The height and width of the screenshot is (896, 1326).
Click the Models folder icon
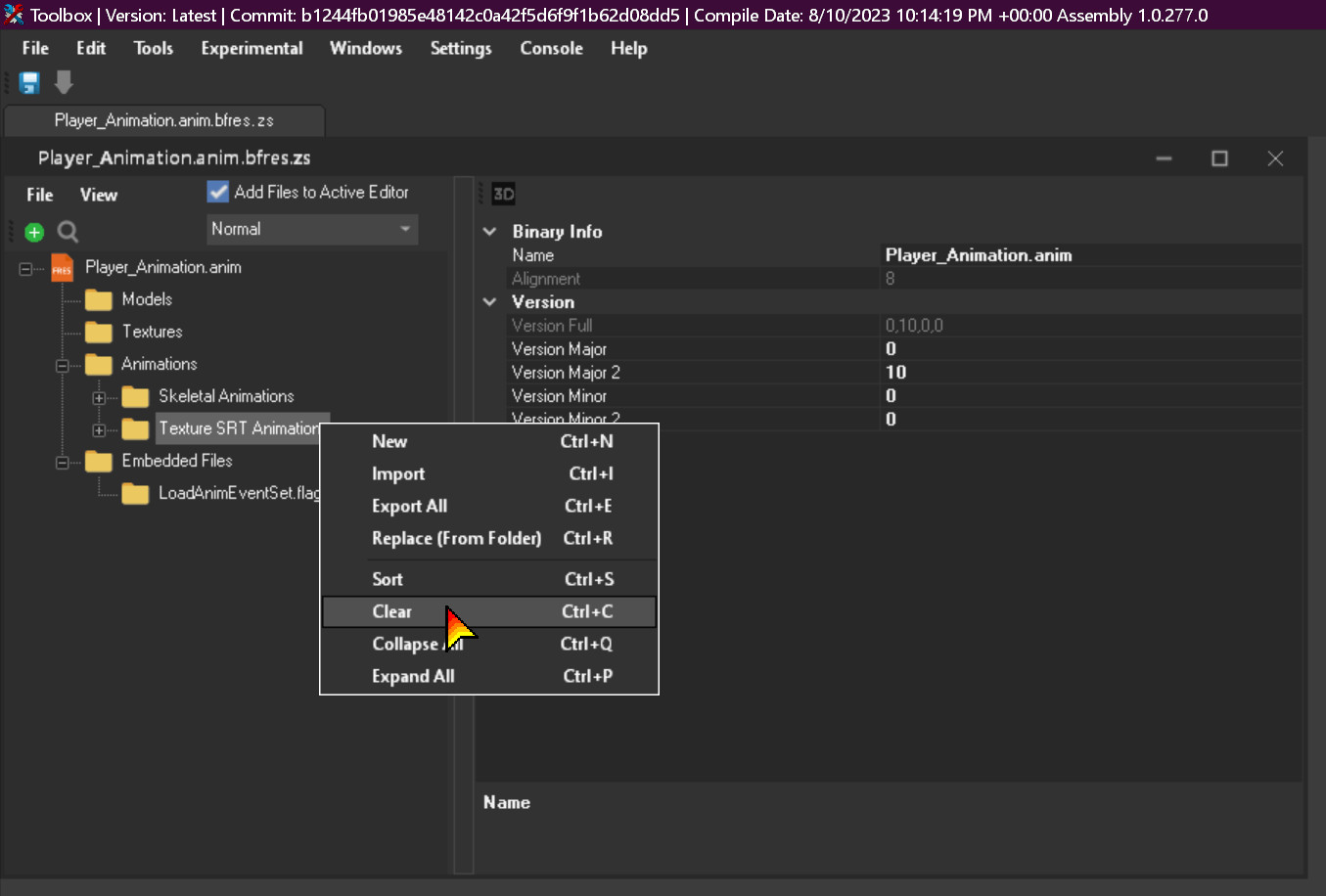click(98, 298)
